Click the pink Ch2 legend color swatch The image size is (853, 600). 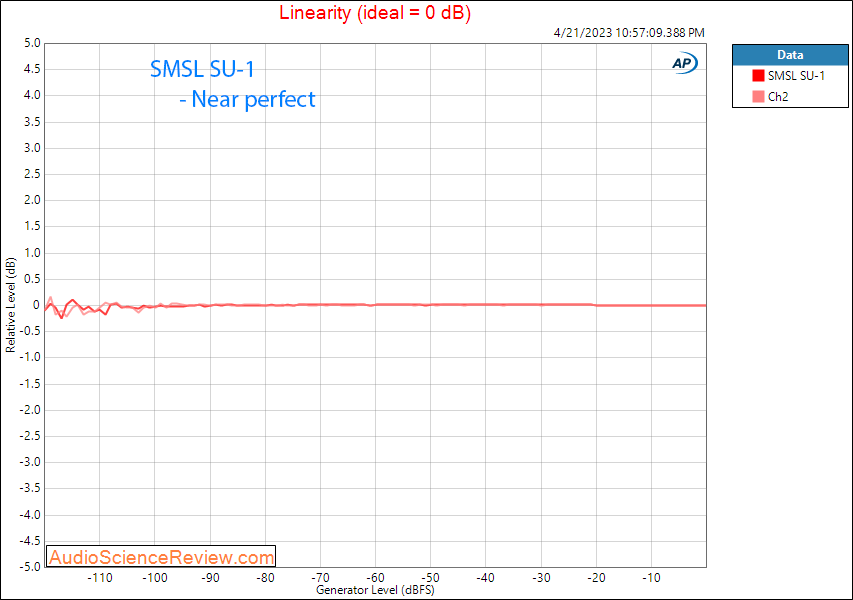758,97
